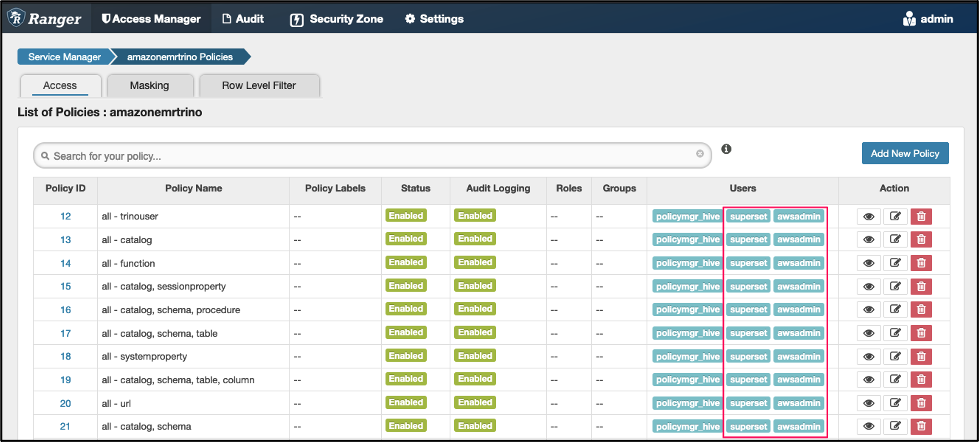View policy 15 sessionproperty details
979x443 pixels.
point(868,286)
